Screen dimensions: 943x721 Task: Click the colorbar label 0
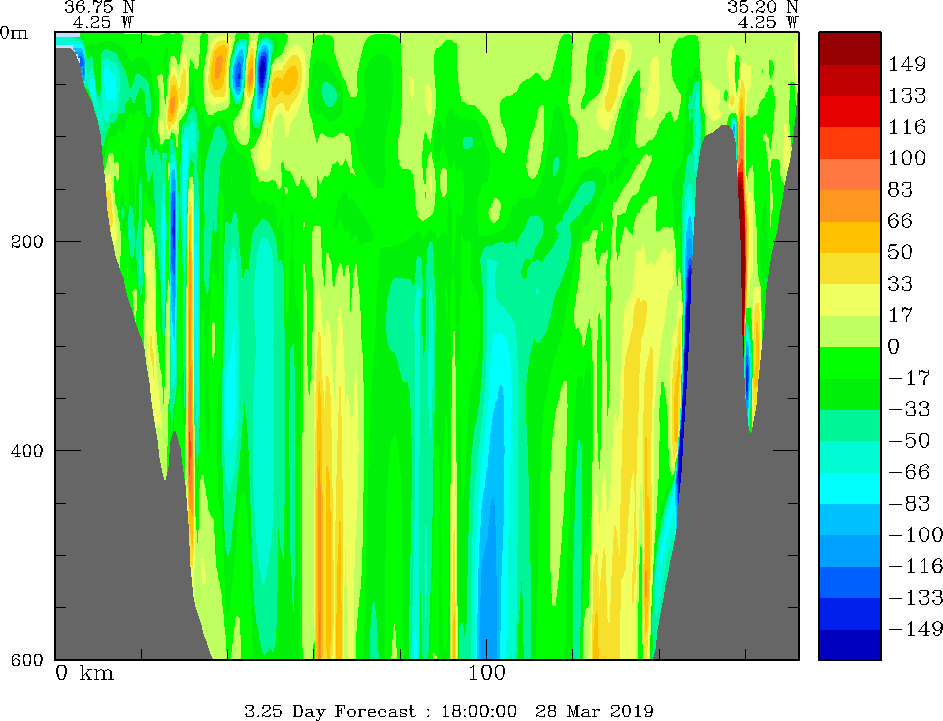coord(894,346)
